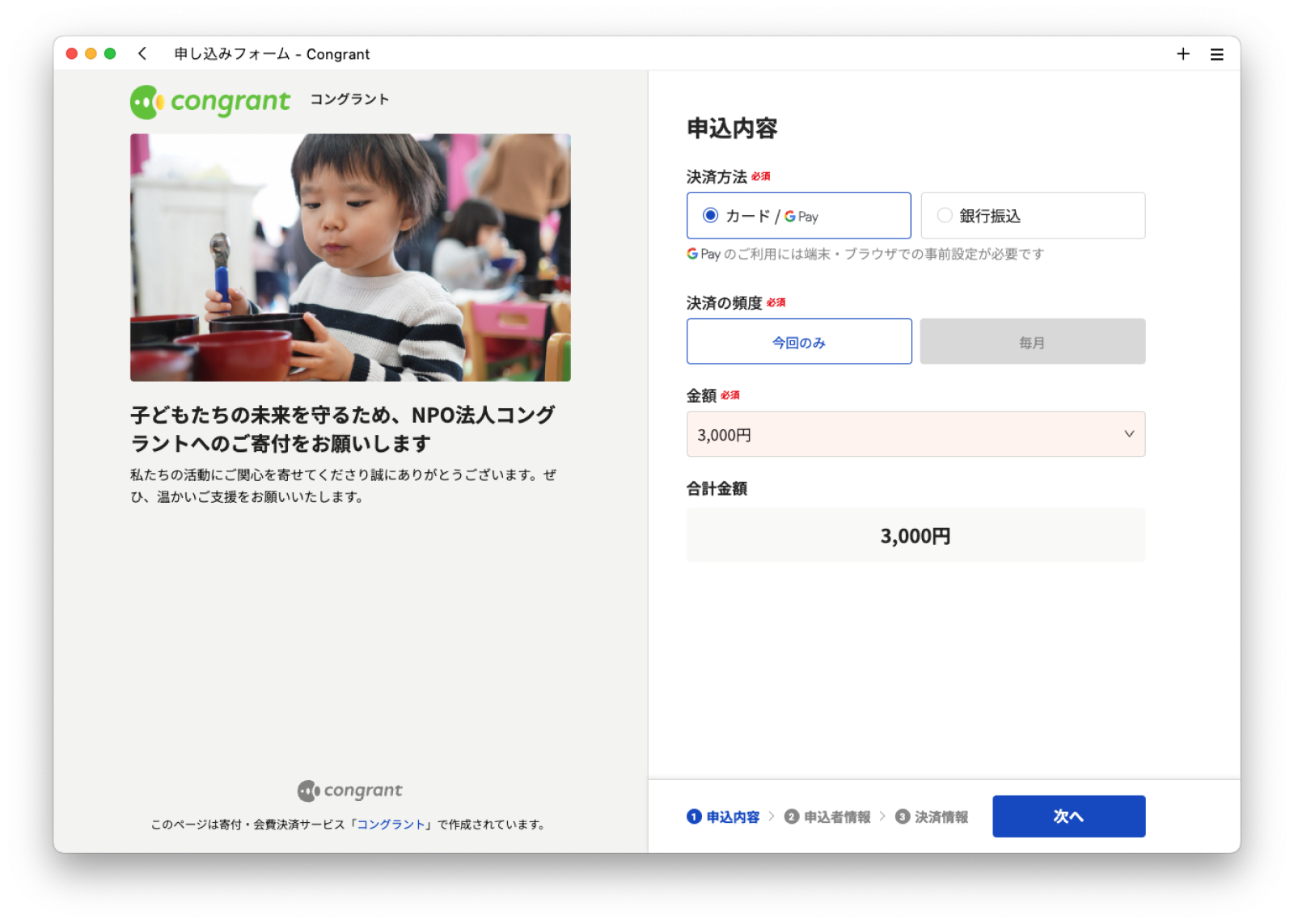Go to step 2 申込者情報
The width and height of the screenshot is (1294, 924).
[827, 817]
